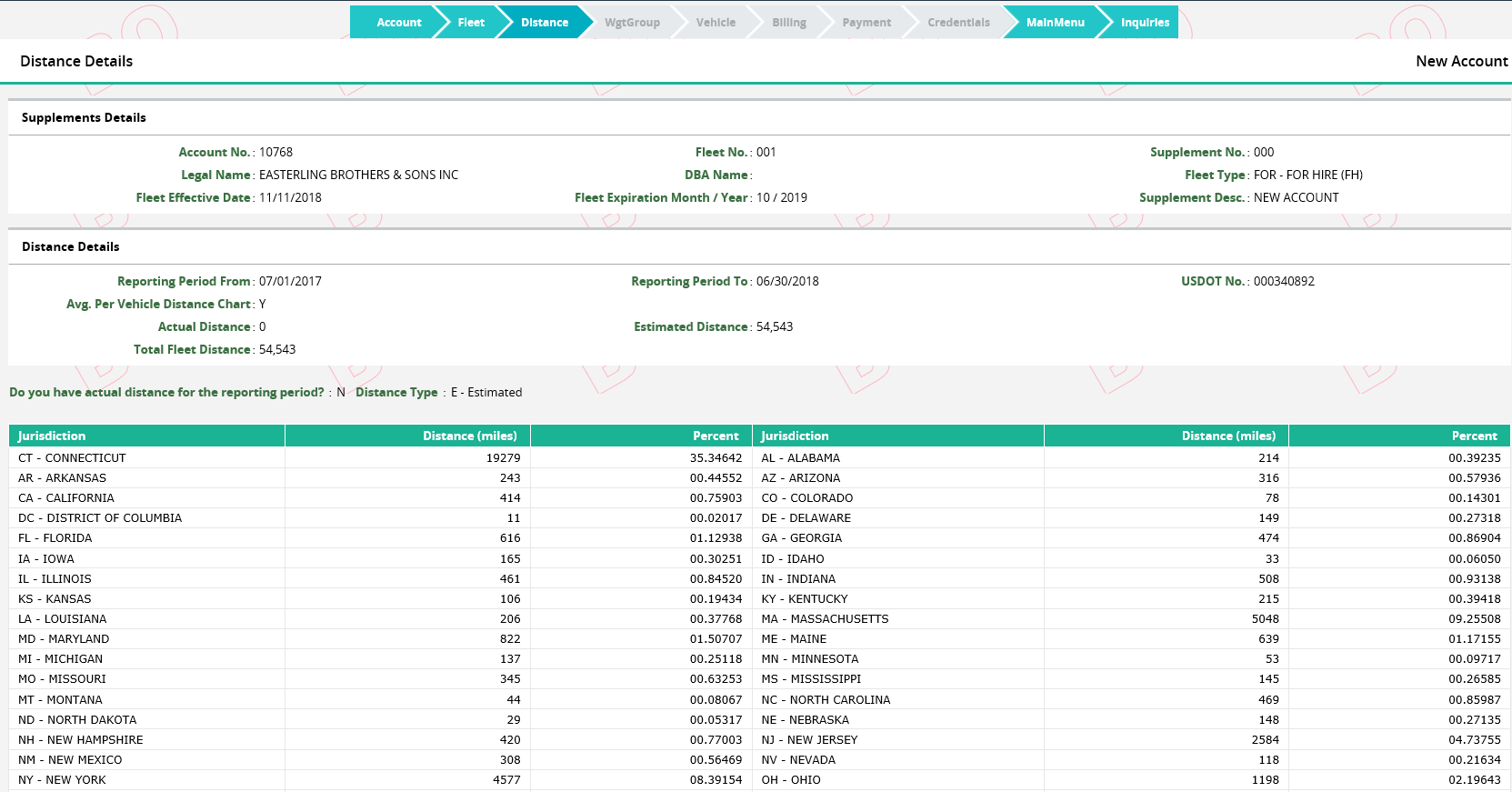The height and width of the screenshot is (792, 1512).
Task: Go to the Account step tab
Action: [398, 23]
